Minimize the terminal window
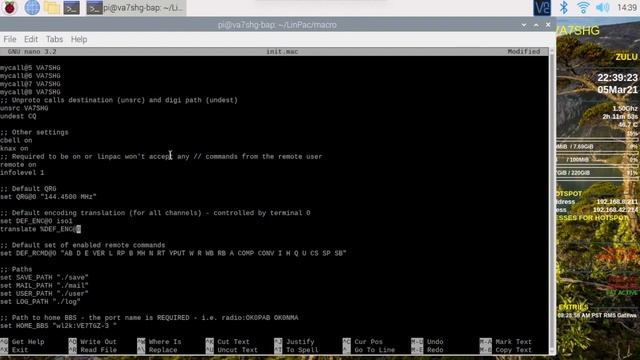 pos(524,25)
